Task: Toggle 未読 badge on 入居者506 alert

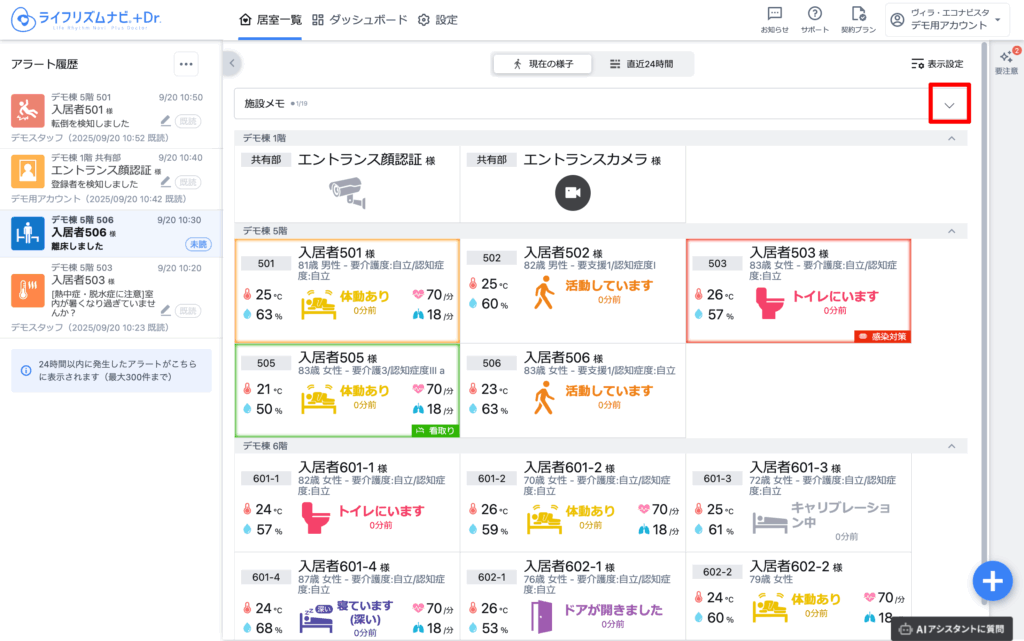Action: pyautogui.click(x=196, y=244)
